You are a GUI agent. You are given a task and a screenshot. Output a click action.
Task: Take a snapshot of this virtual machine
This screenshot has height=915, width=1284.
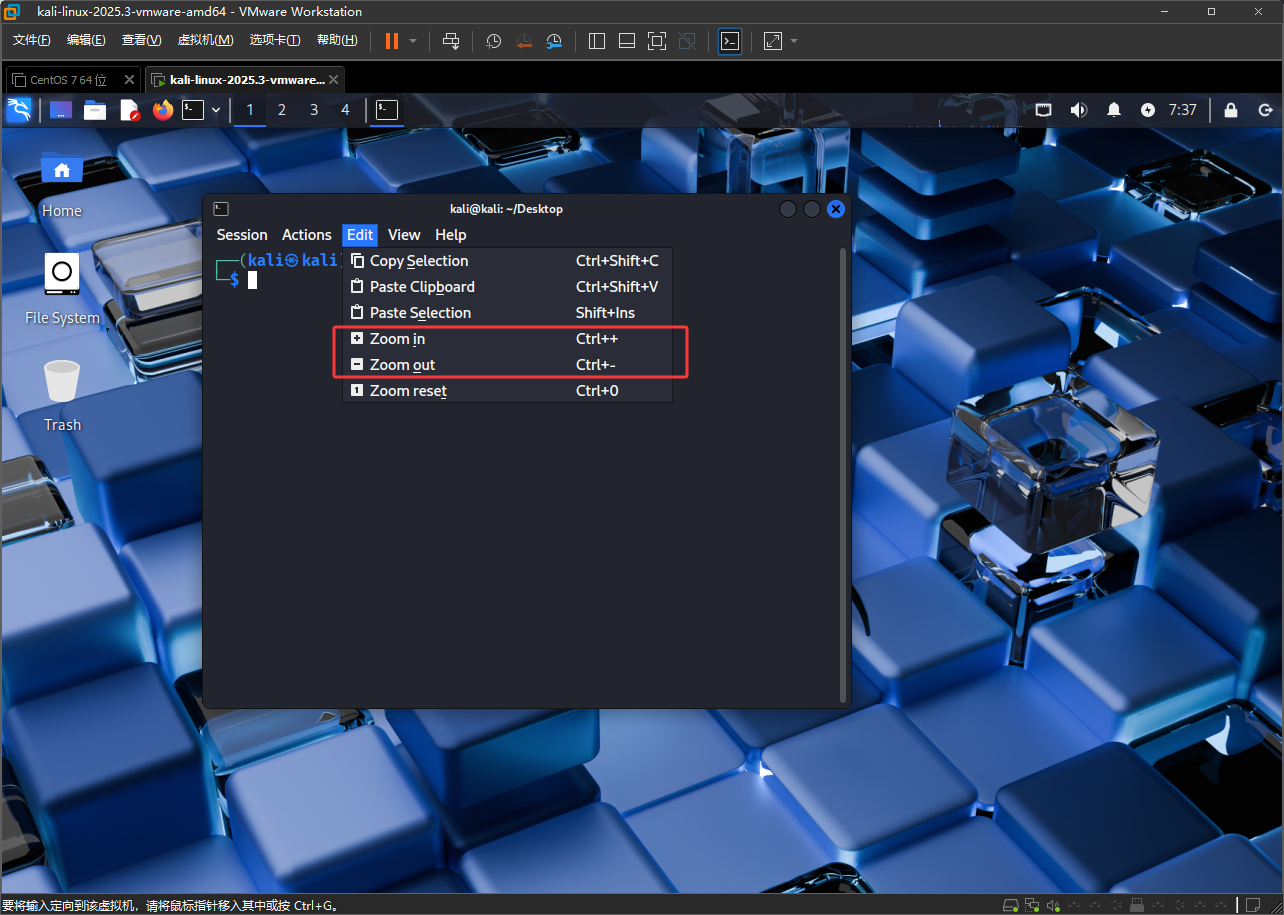click(494, 41)
